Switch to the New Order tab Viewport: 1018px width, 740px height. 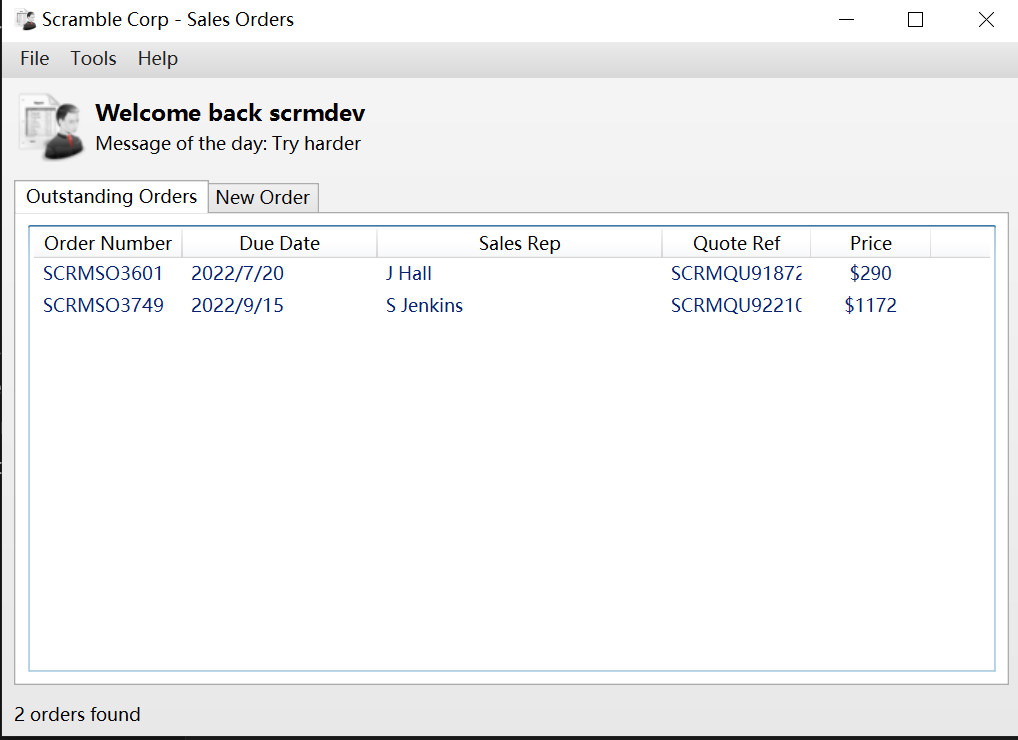[x=263, y=197]
